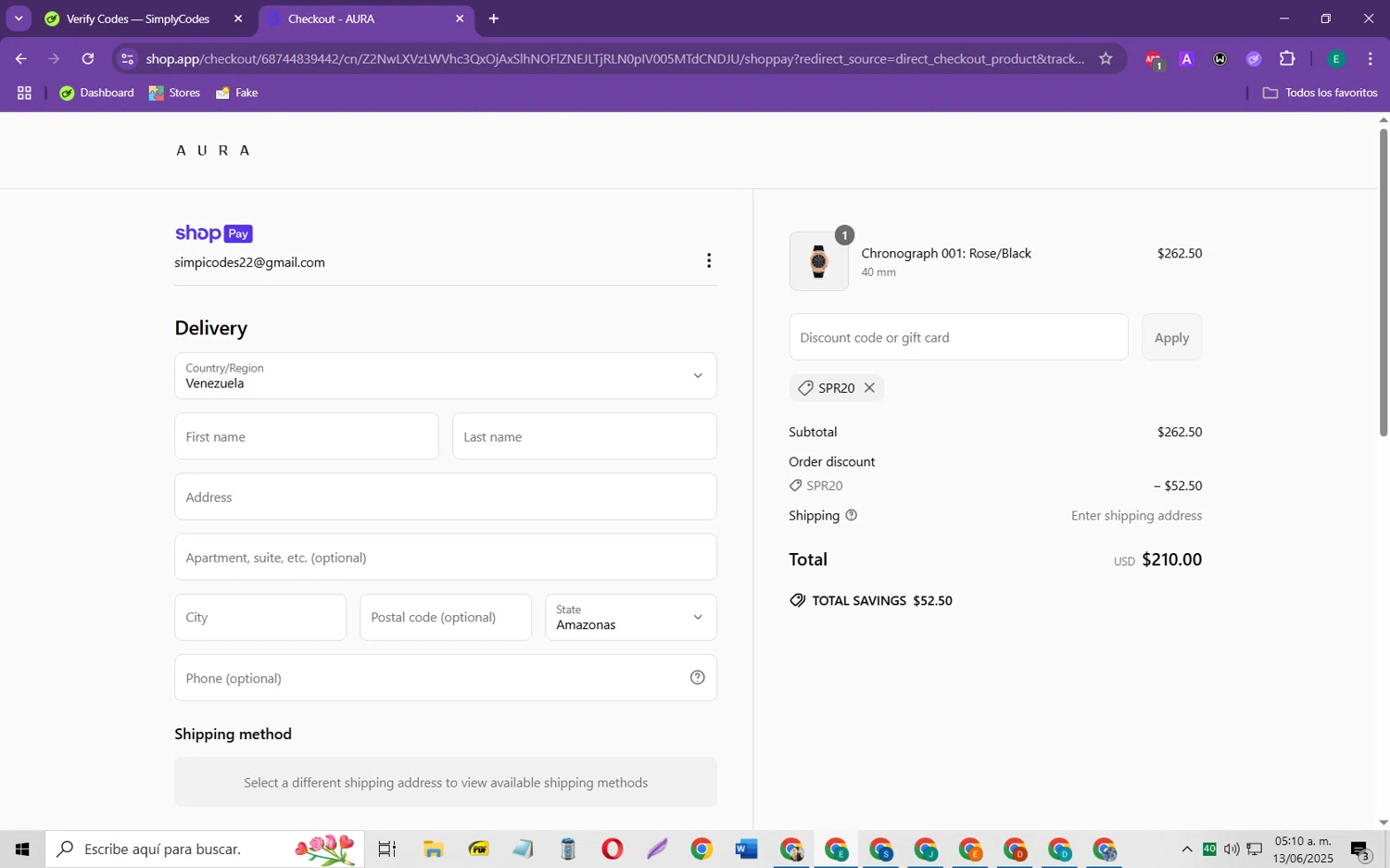
Task: Open the notification center icon
Action: point(1361,849)
